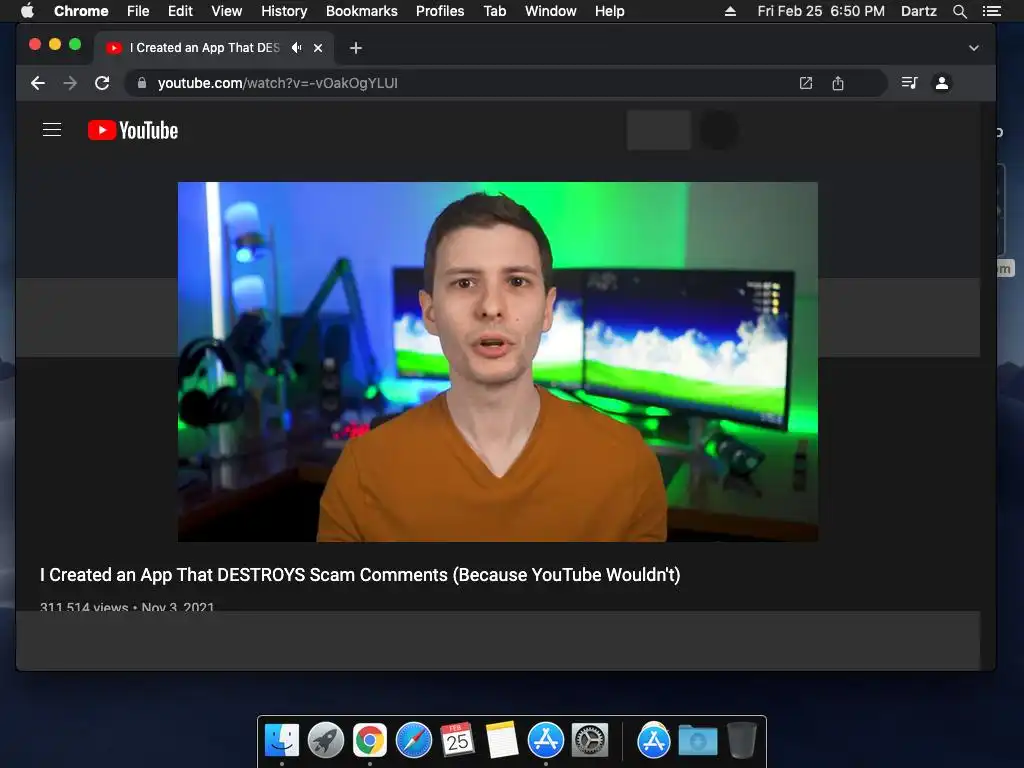Open the Chrome profile avatar
1024x768 pixels.
click(x=942, y=83)
